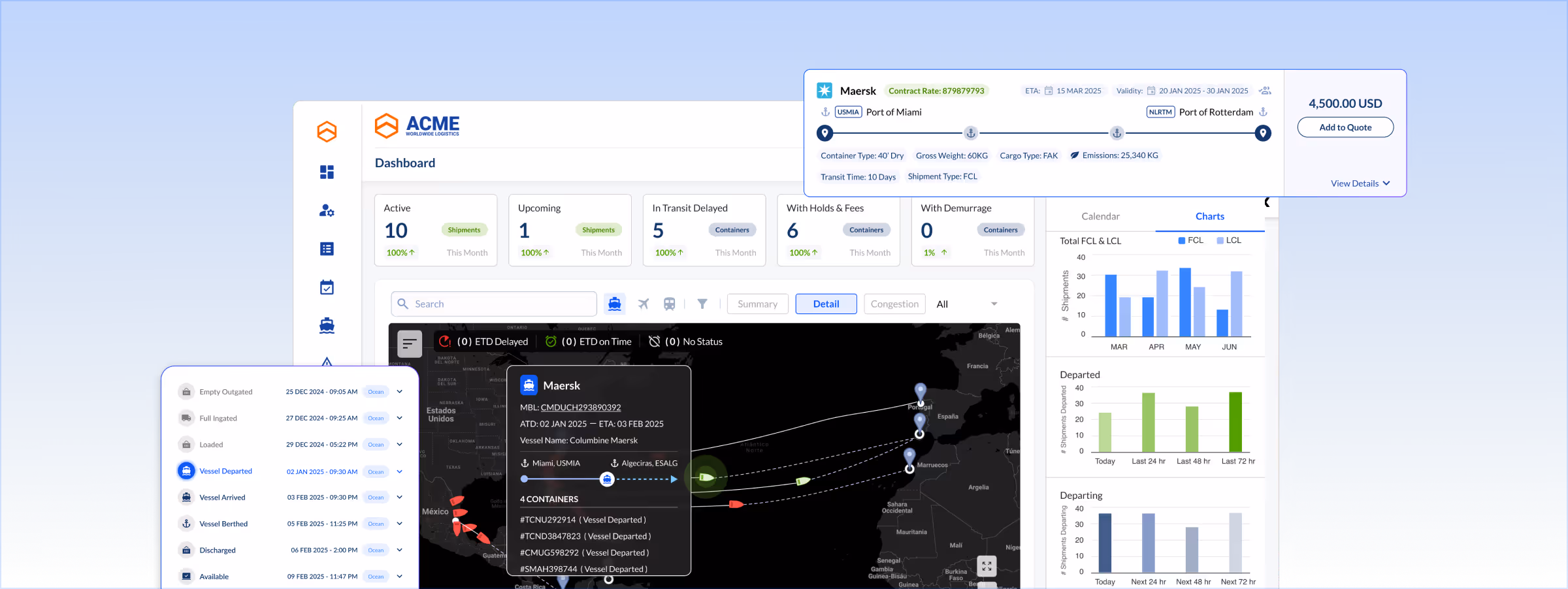The height and width of the screenshot is (589, 1568).
Task: Click the shipment Search field
Action: coord(494,304)
